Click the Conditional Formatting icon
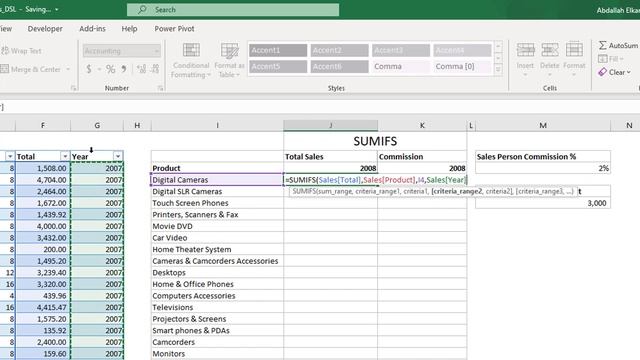 191,50
